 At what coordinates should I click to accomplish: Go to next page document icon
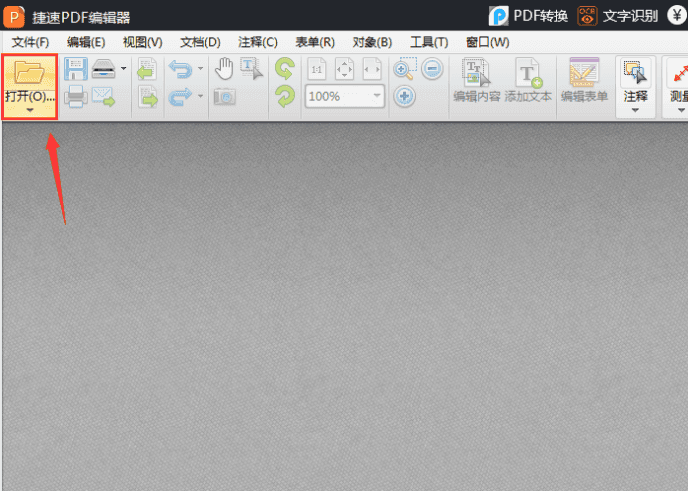coord(147,97)
